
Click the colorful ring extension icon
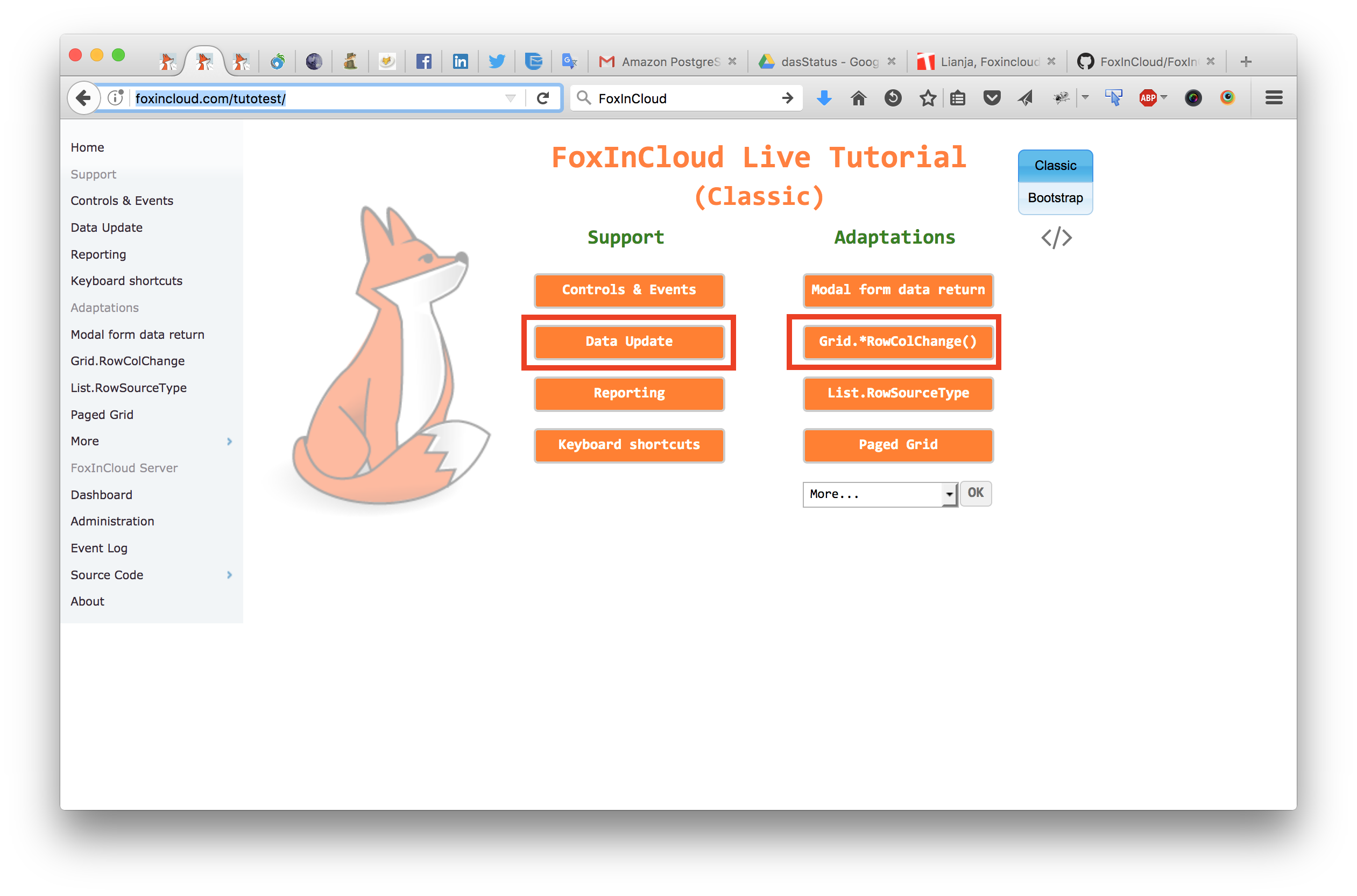click(x=1227, y=98)
